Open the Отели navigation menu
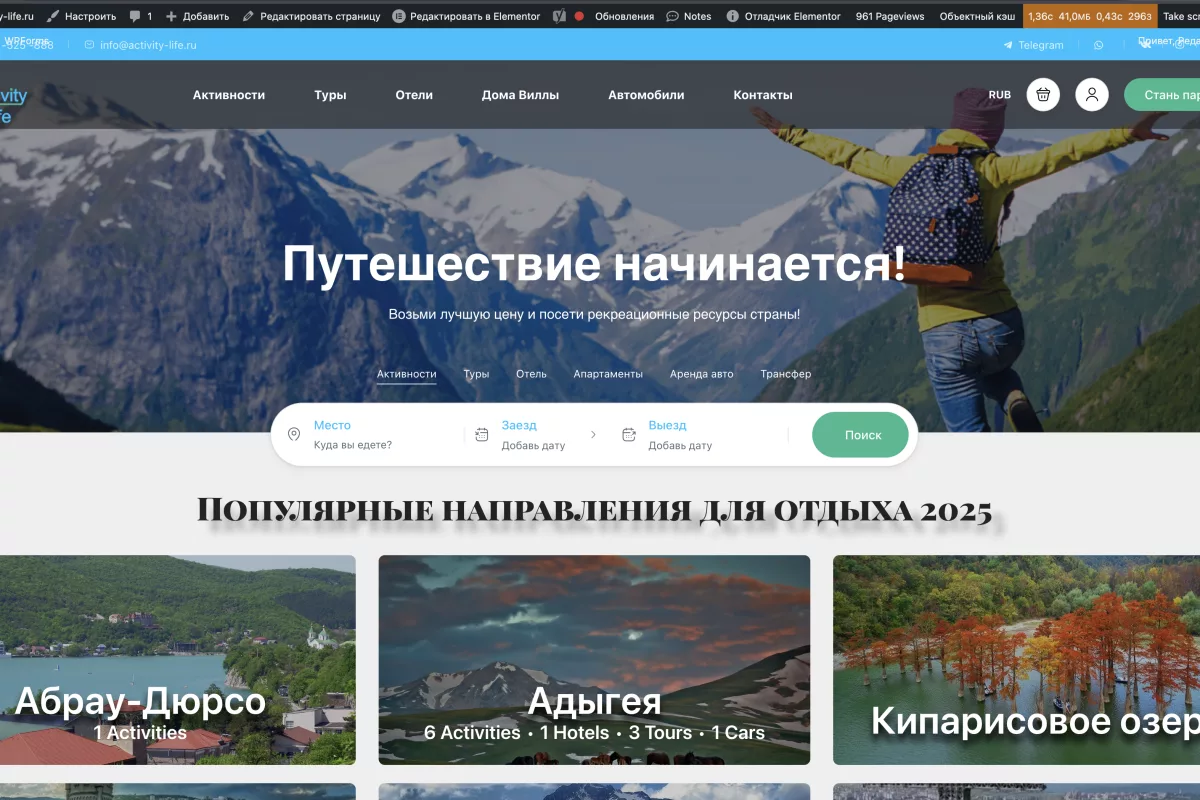Image resolution: width=1200 pixels, height=800 pixels. [x=414, y=95]
